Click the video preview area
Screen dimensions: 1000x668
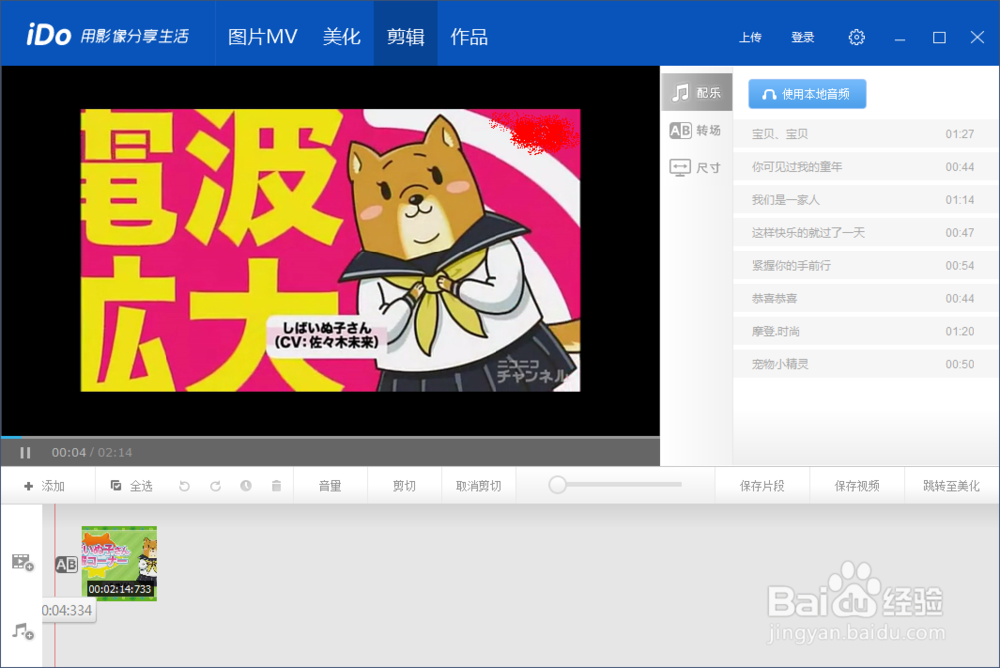330,250
